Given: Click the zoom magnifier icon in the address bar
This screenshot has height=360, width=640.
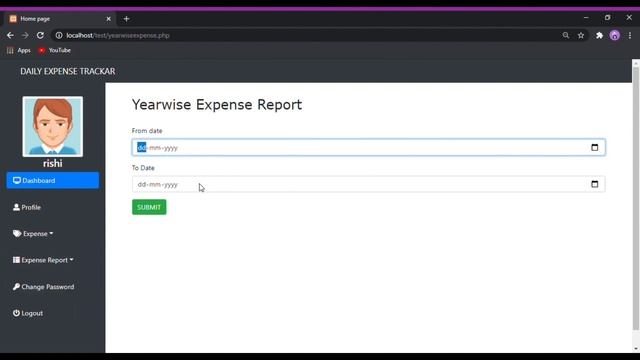Looking at the screenshot, I should pos(566,36).
